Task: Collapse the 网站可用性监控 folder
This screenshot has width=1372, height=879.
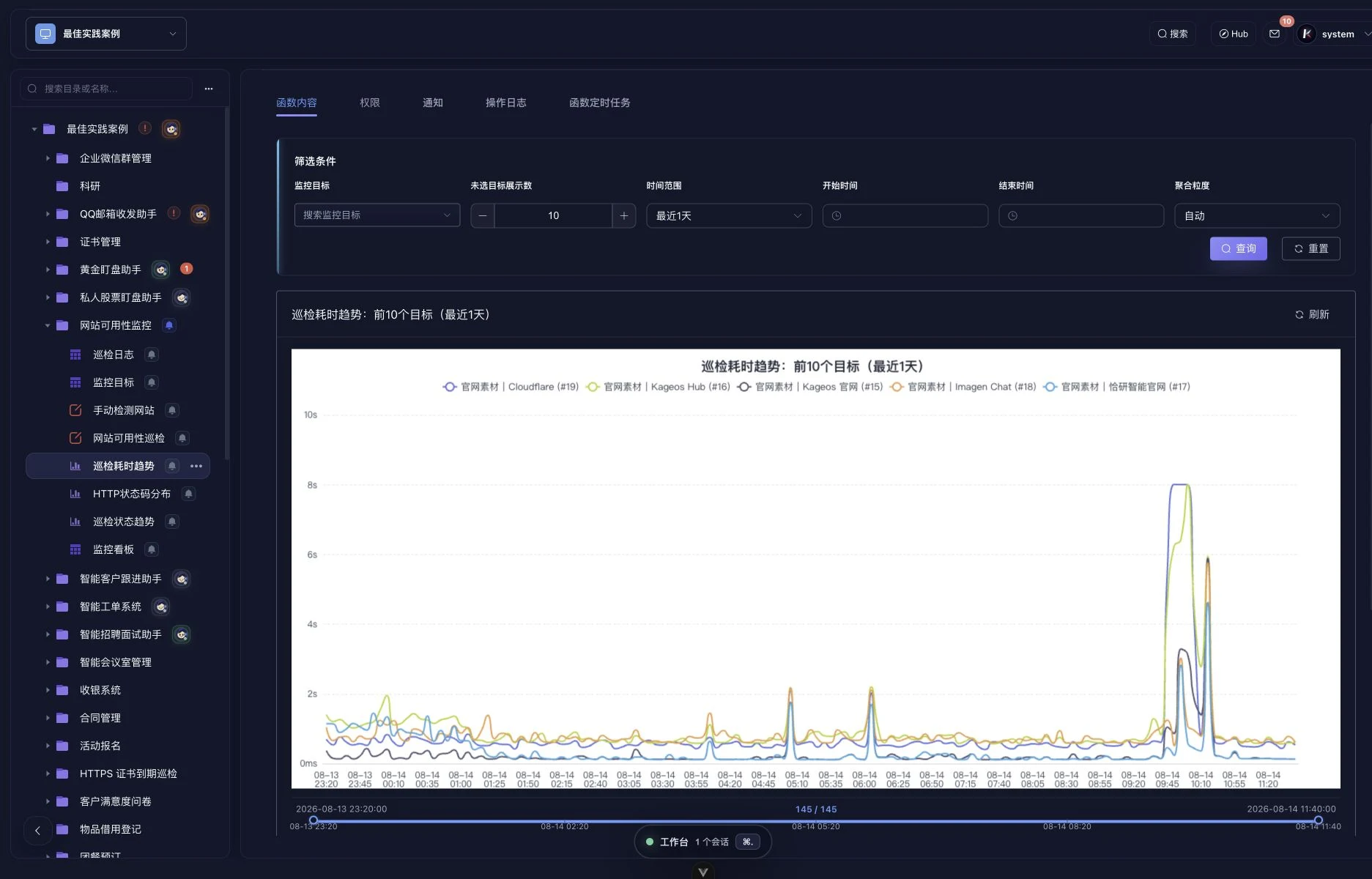Action: click(x=48, y=325)
